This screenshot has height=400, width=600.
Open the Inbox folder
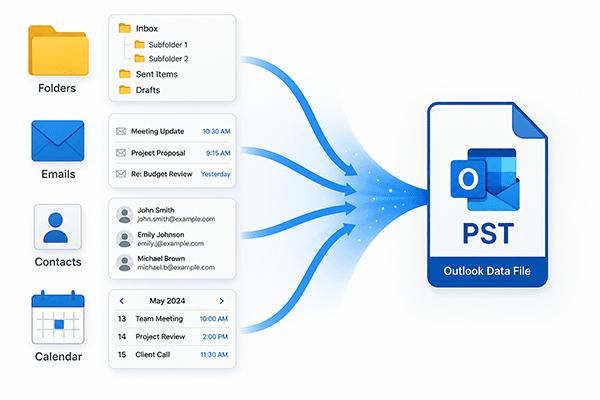tap(147, 29)
